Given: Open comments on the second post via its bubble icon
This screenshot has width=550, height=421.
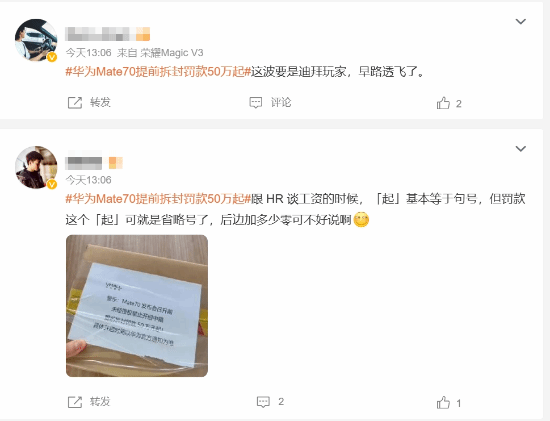Looking at the screenshot, I should [263, 402].
